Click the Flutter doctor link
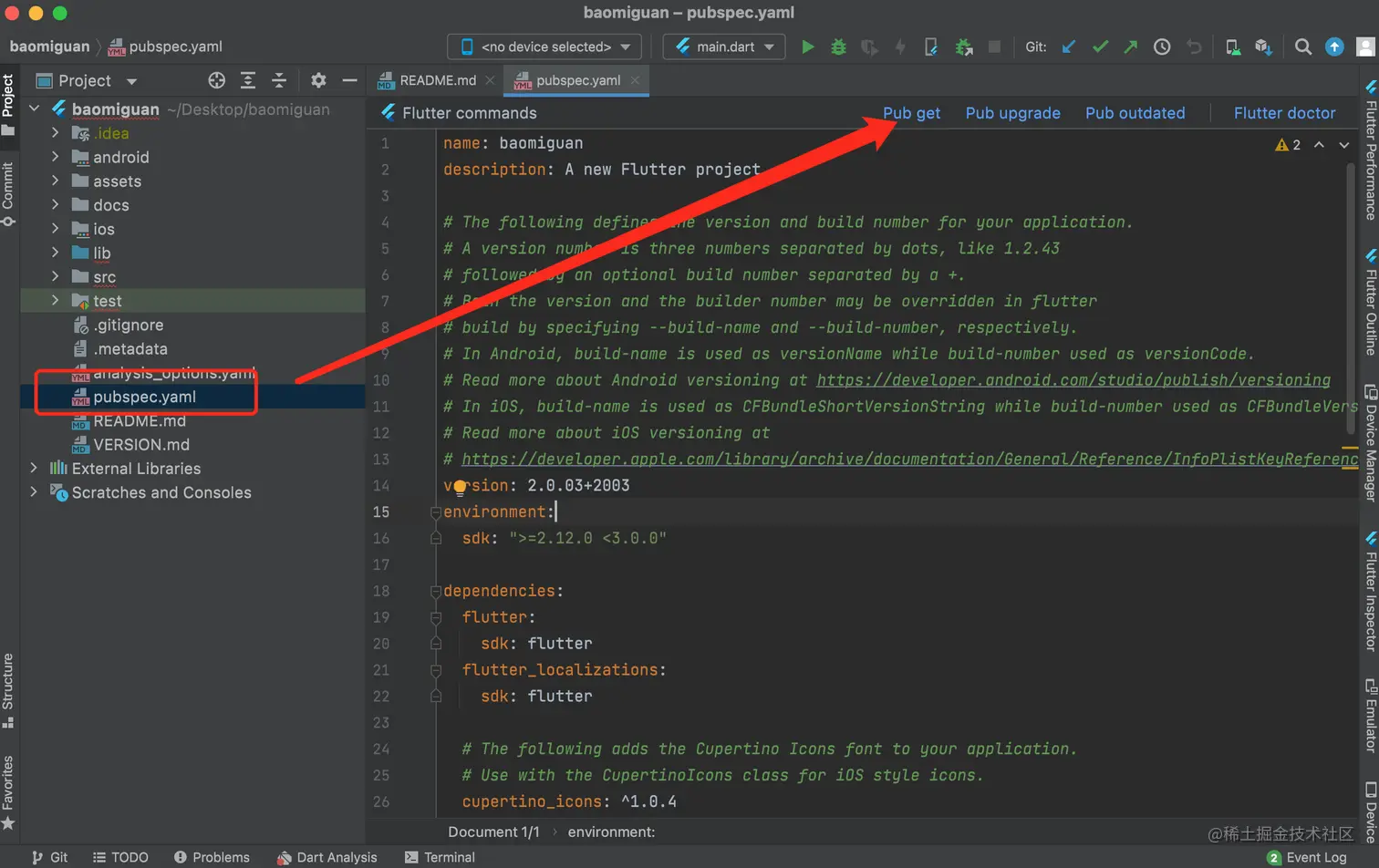Image resolution: width=1379 pixels, height=868 pixels. coord(1284,113)
